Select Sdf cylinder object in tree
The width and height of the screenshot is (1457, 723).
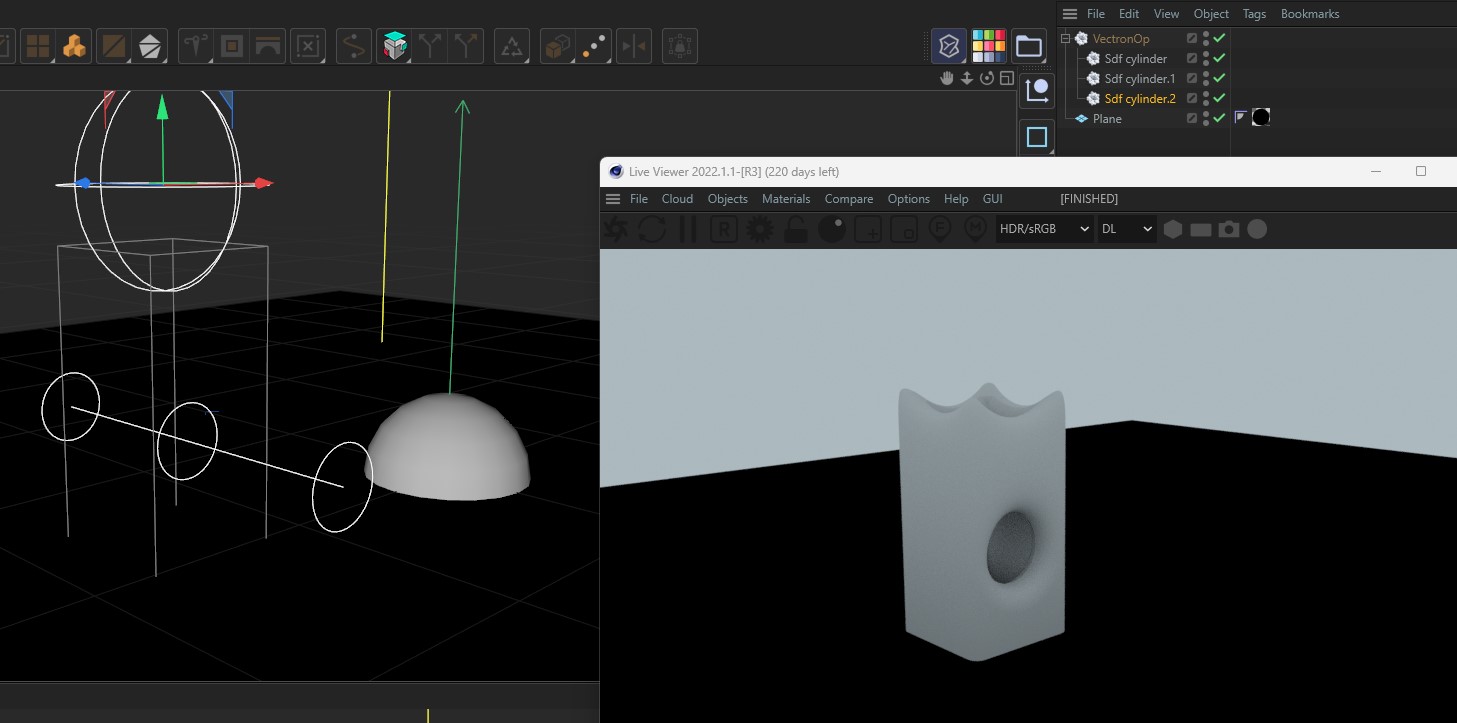point(1135,59)
